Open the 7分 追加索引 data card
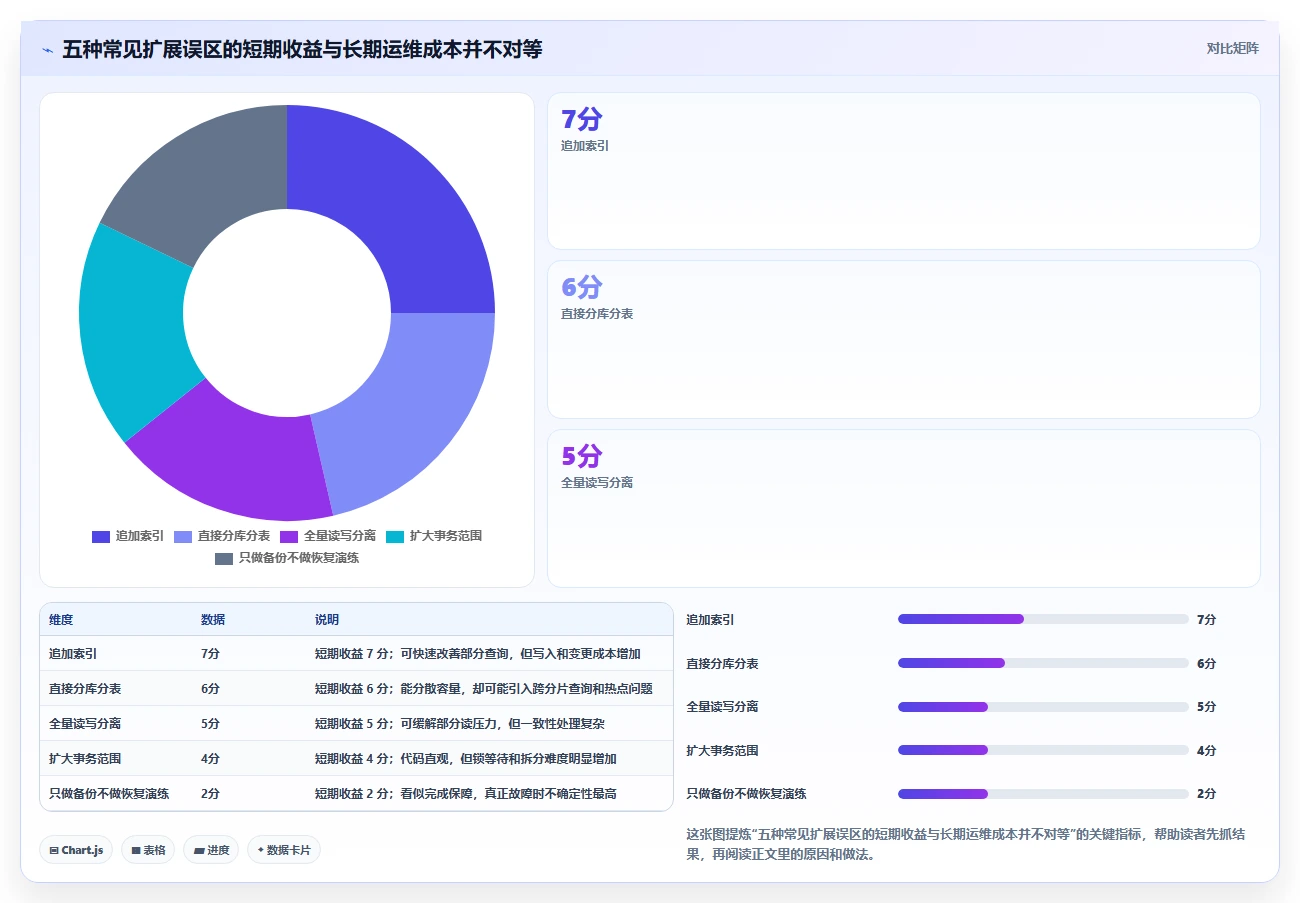 pyautogui.click(x=903, y=171)
